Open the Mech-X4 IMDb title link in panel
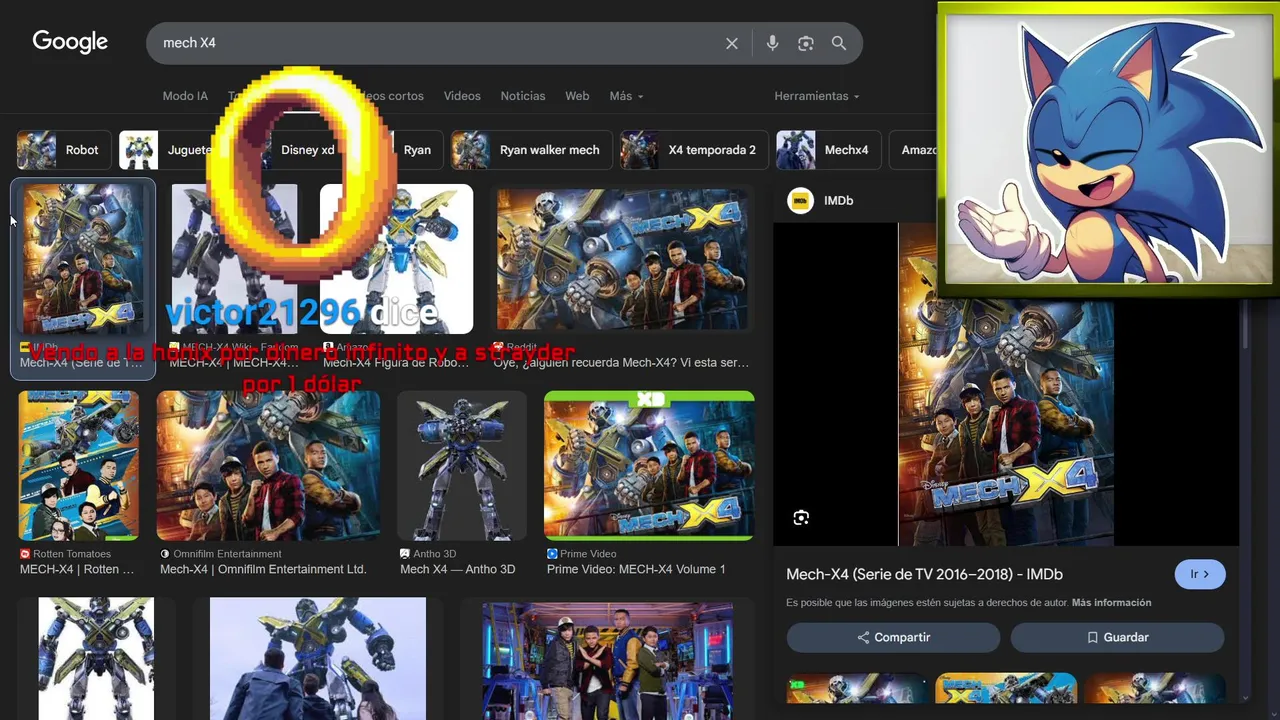Viewport: 1280px width, 720px height. [x=924, y=574]
